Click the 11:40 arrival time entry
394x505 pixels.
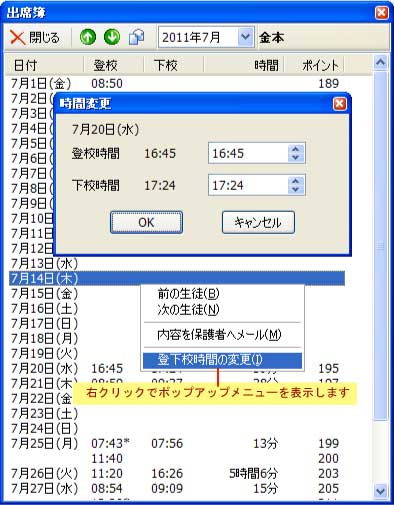[107, 459]
